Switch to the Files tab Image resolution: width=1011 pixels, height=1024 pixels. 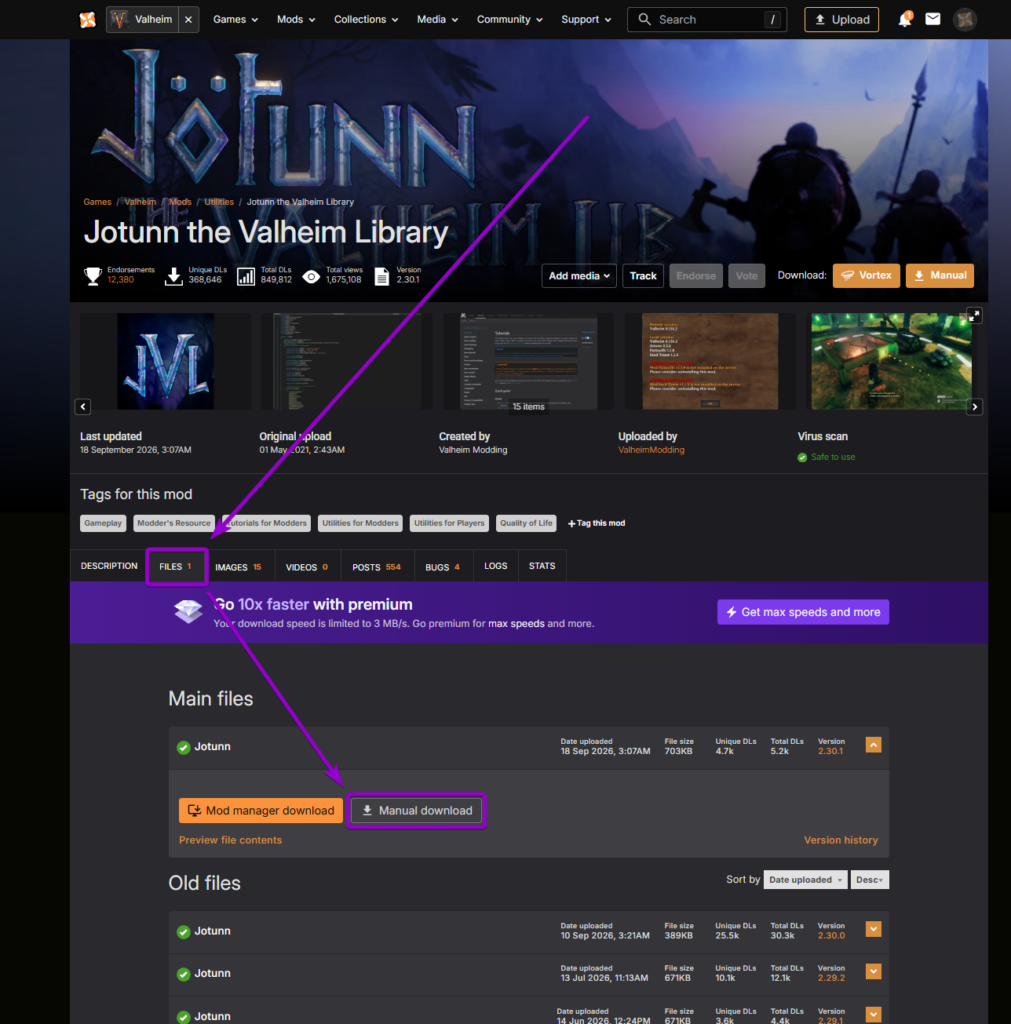click(x=176, y=567)
